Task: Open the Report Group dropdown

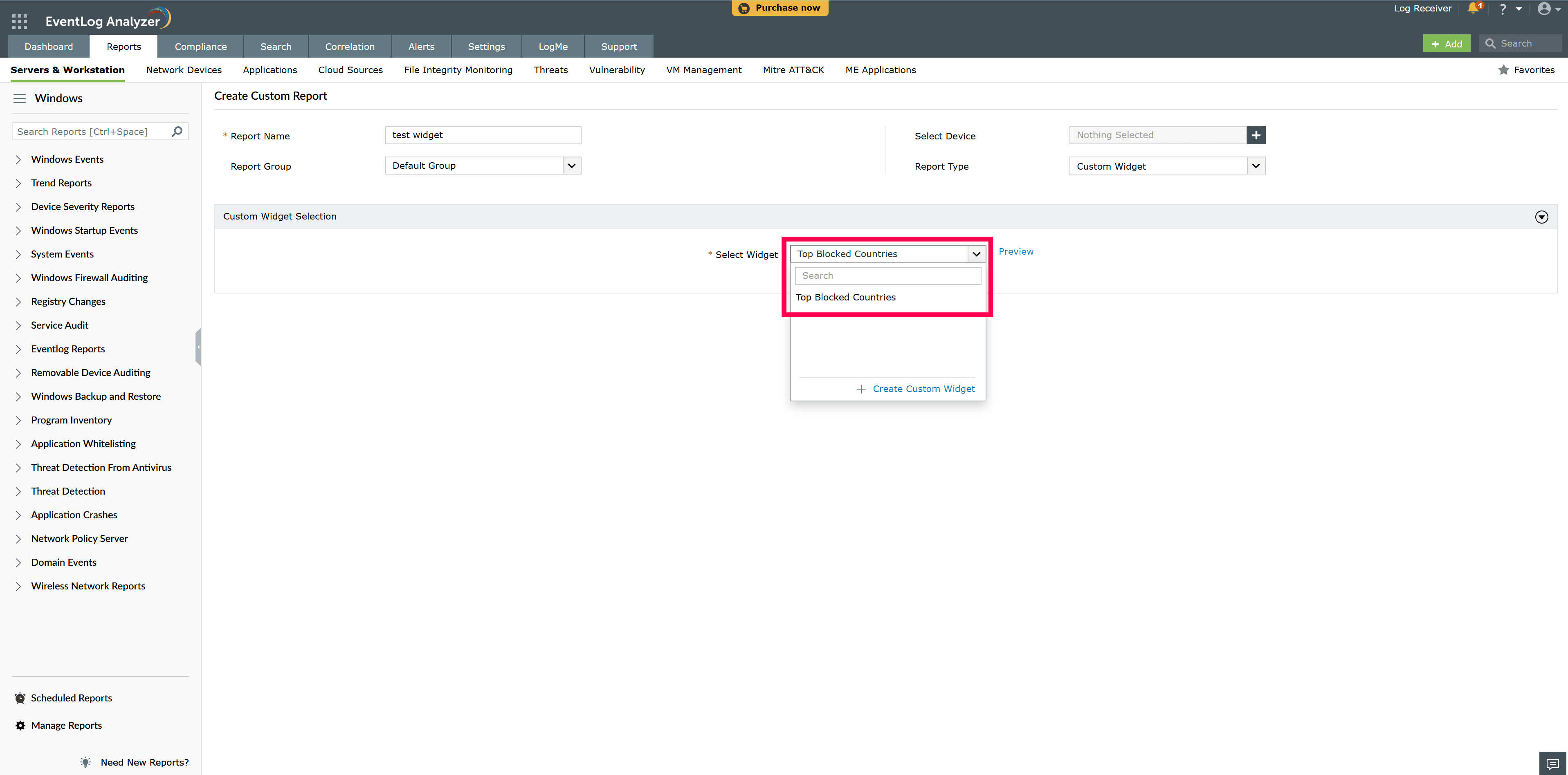Action: pos(571,166)
